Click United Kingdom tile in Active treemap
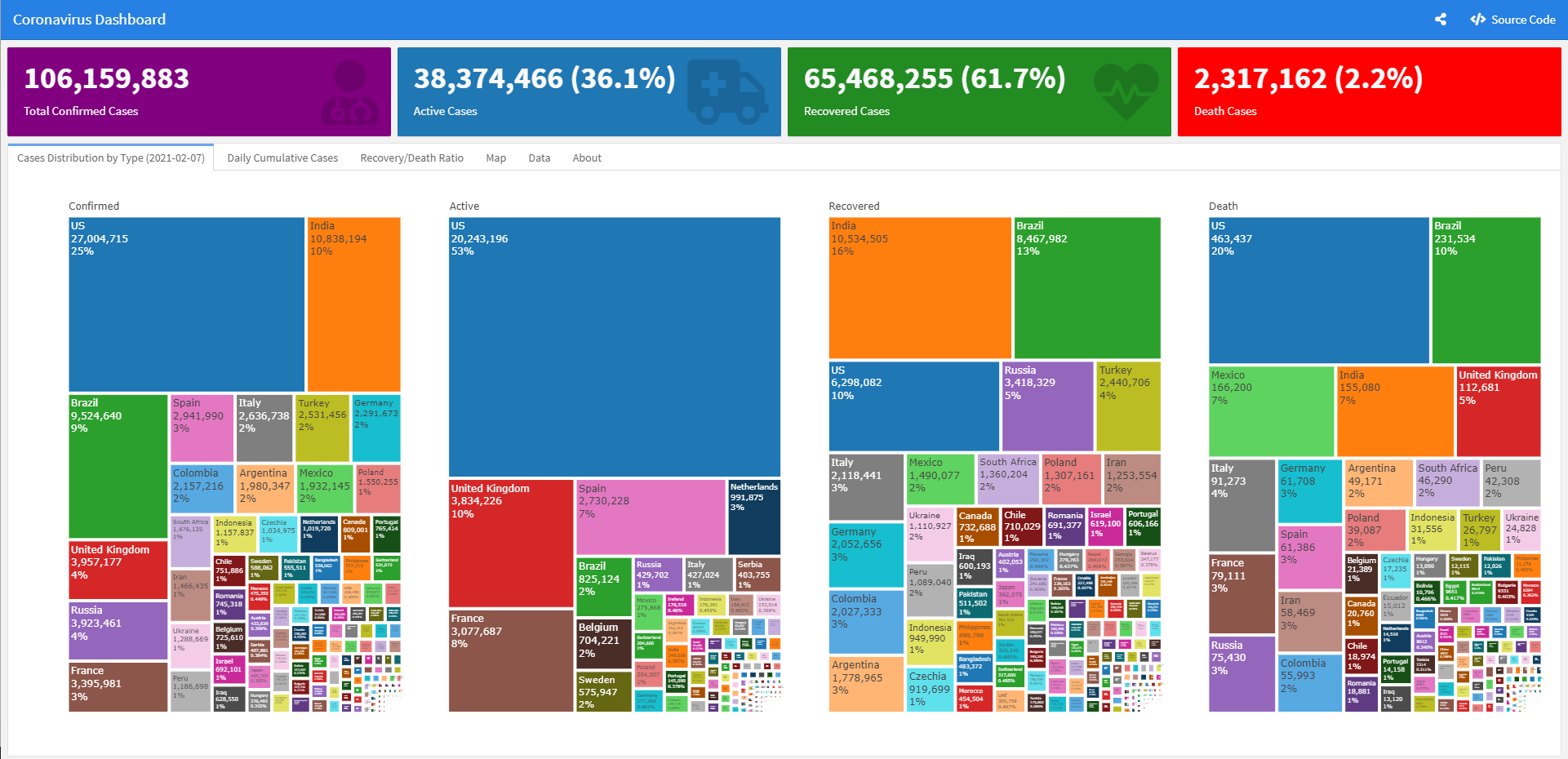 point(510,543)
